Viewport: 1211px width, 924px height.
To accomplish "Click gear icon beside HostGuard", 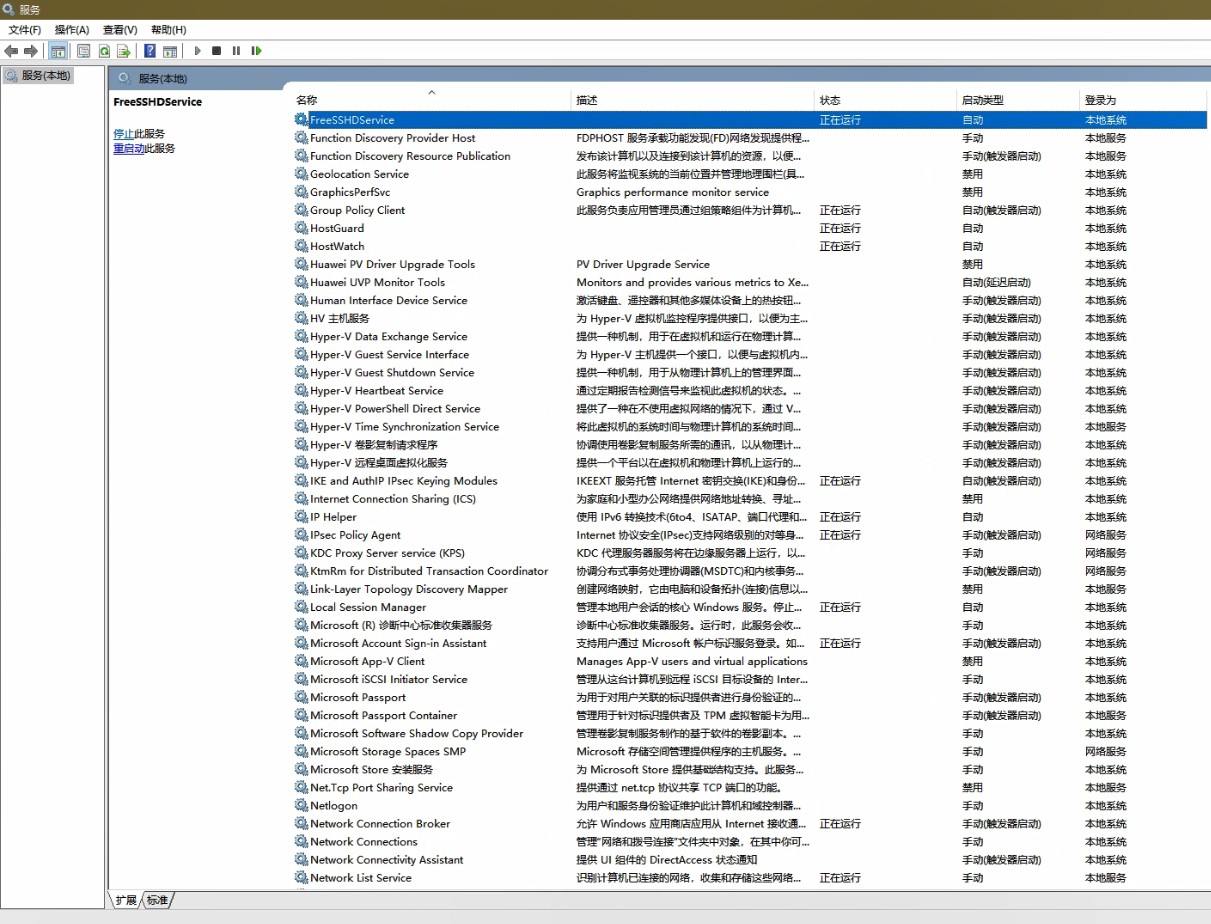I will point(301,228).
